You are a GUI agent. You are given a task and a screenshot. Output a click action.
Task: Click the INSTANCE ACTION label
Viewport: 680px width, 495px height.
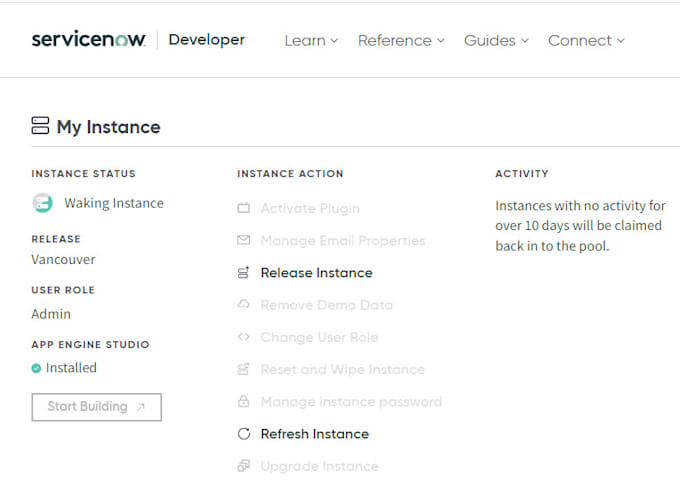[x=290, y=174]
